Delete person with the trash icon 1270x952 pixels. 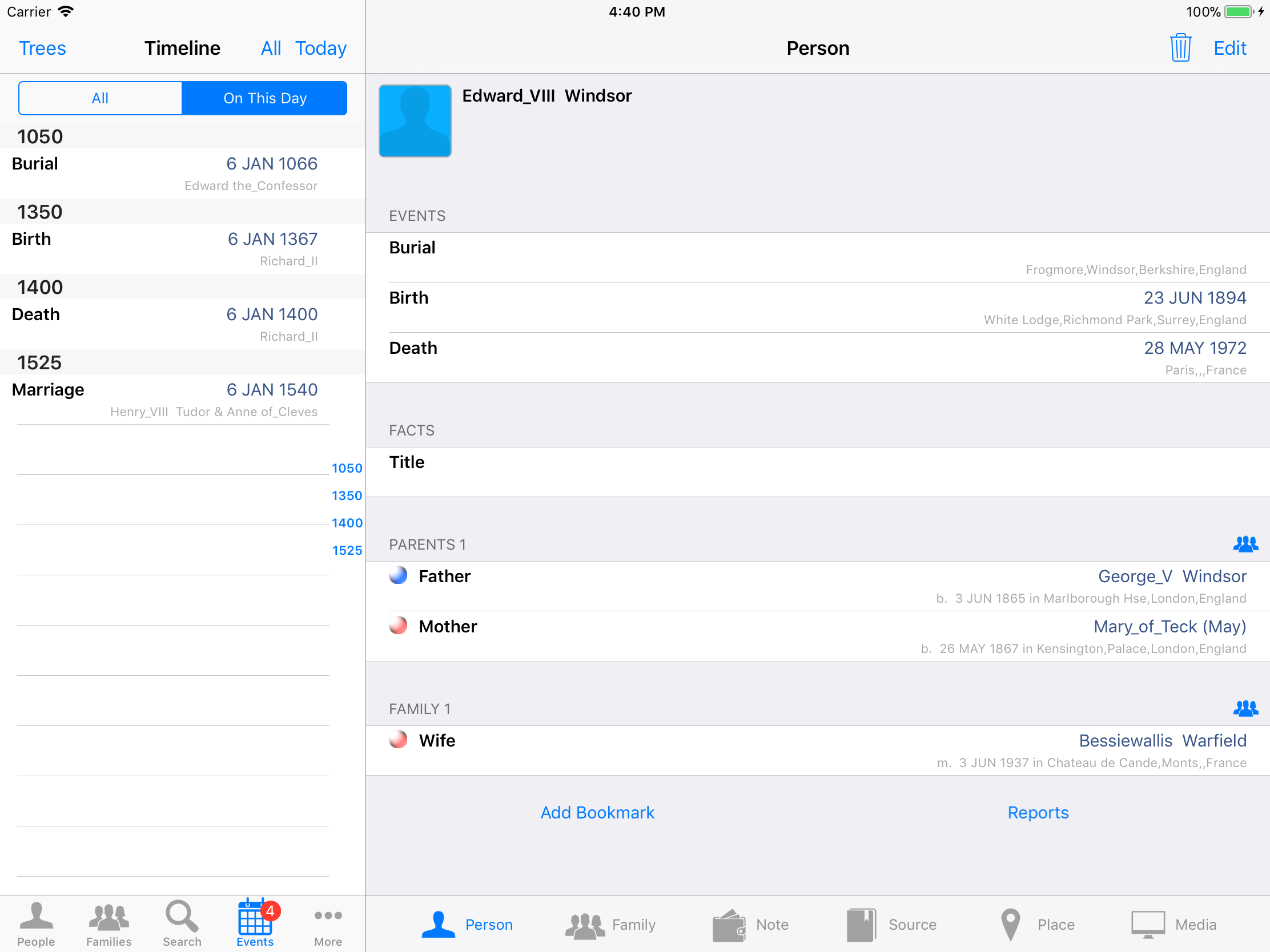(x=1180, y=48)
